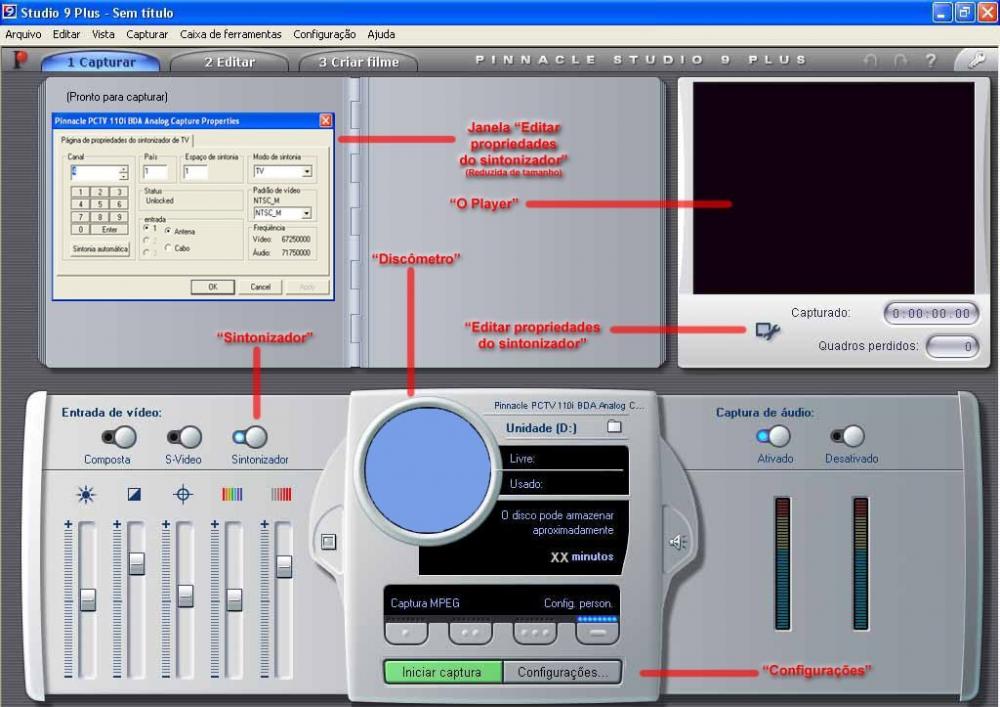This screenshot has height=707, width=1000.
Task: Click the video panel toggle icon left of Discometer
Action: coord(328,541)
